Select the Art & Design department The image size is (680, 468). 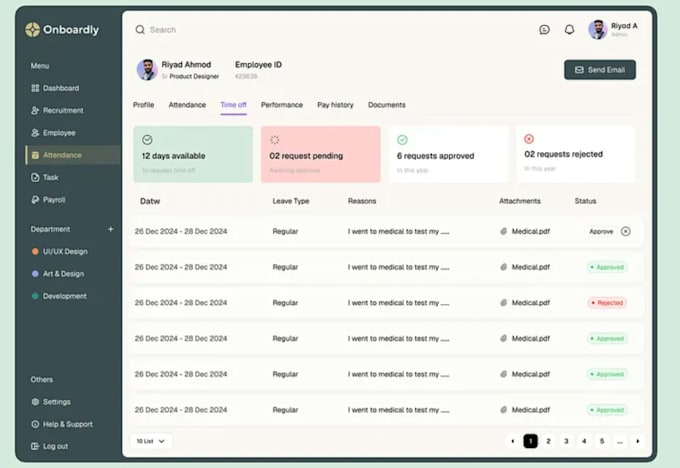point(58,274)
